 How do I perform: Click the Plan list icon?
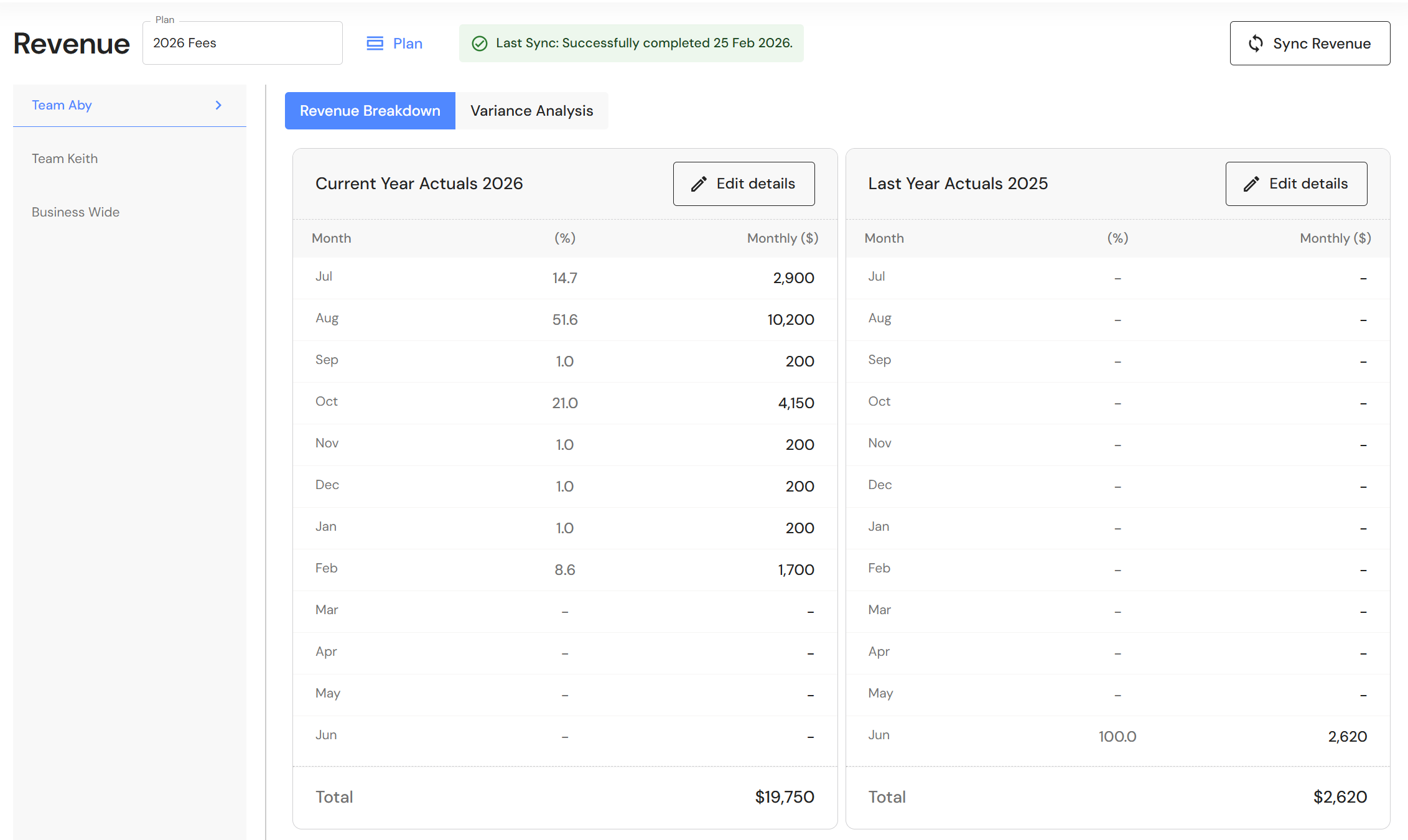click(x=375, y=43)
